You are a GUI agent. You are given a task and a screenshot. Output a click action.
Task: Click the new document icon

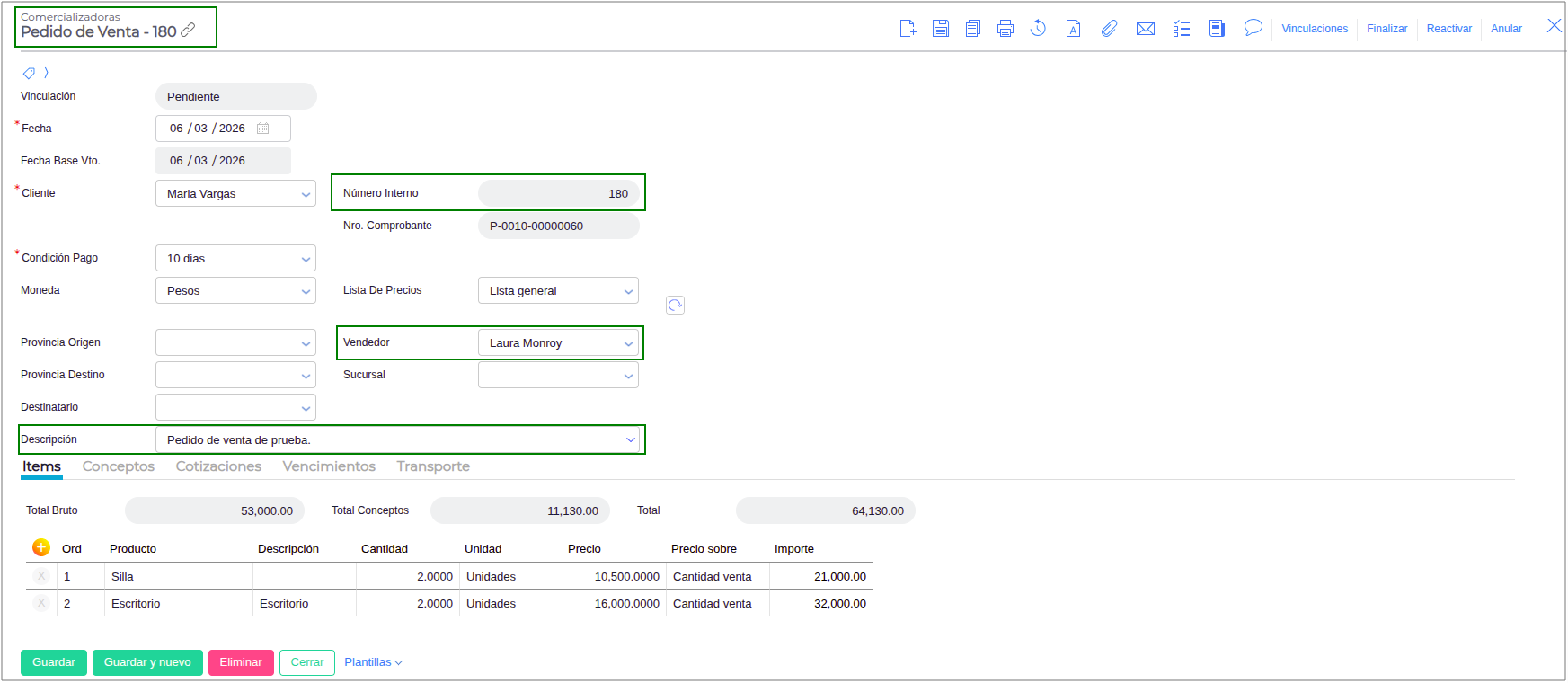[908, 29]
